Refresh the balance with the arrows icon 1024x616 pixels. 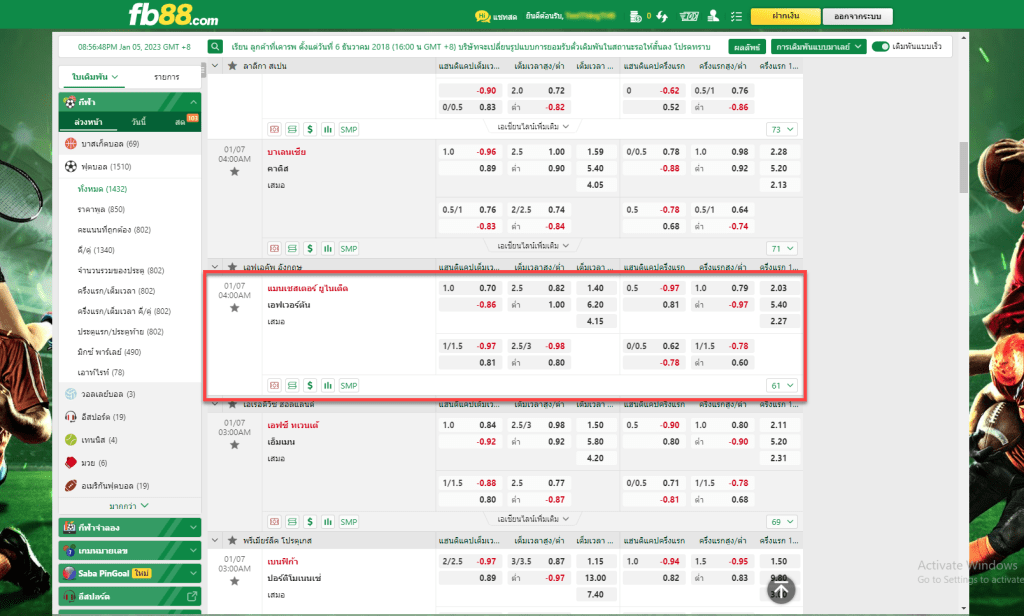662,16
